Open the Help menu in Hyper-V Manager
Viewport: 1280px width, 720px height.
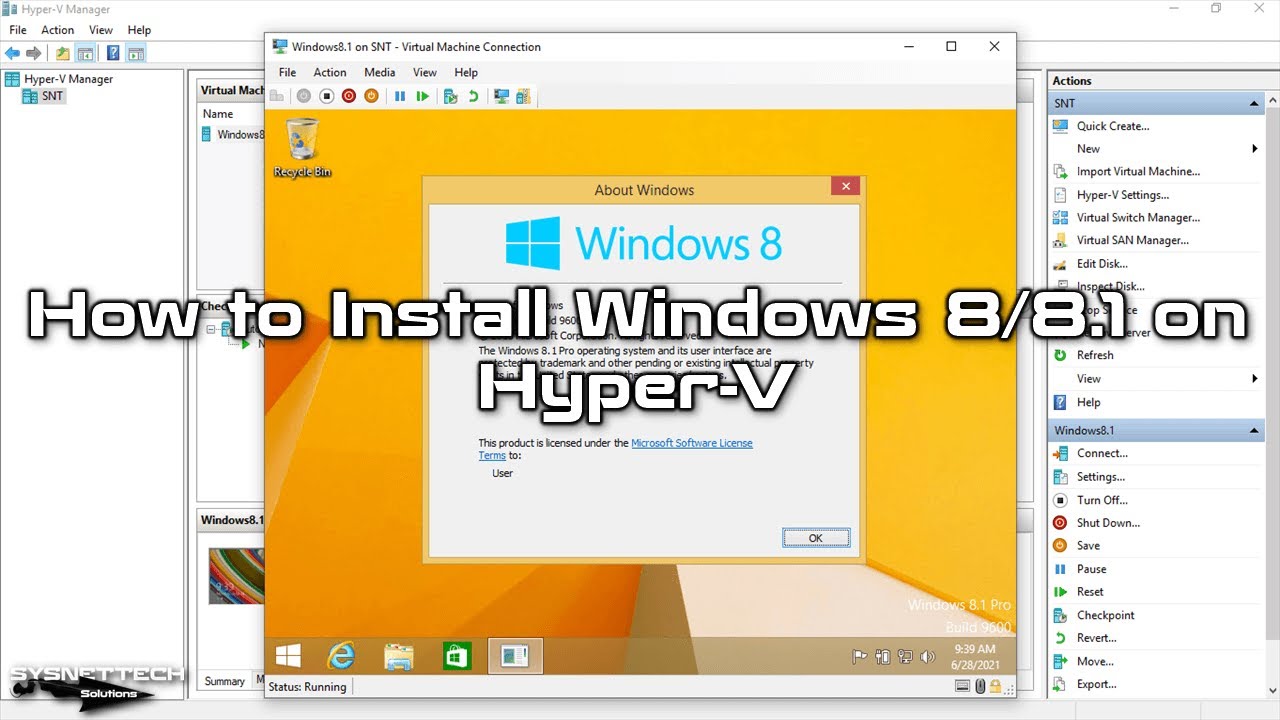pos(140,30)
